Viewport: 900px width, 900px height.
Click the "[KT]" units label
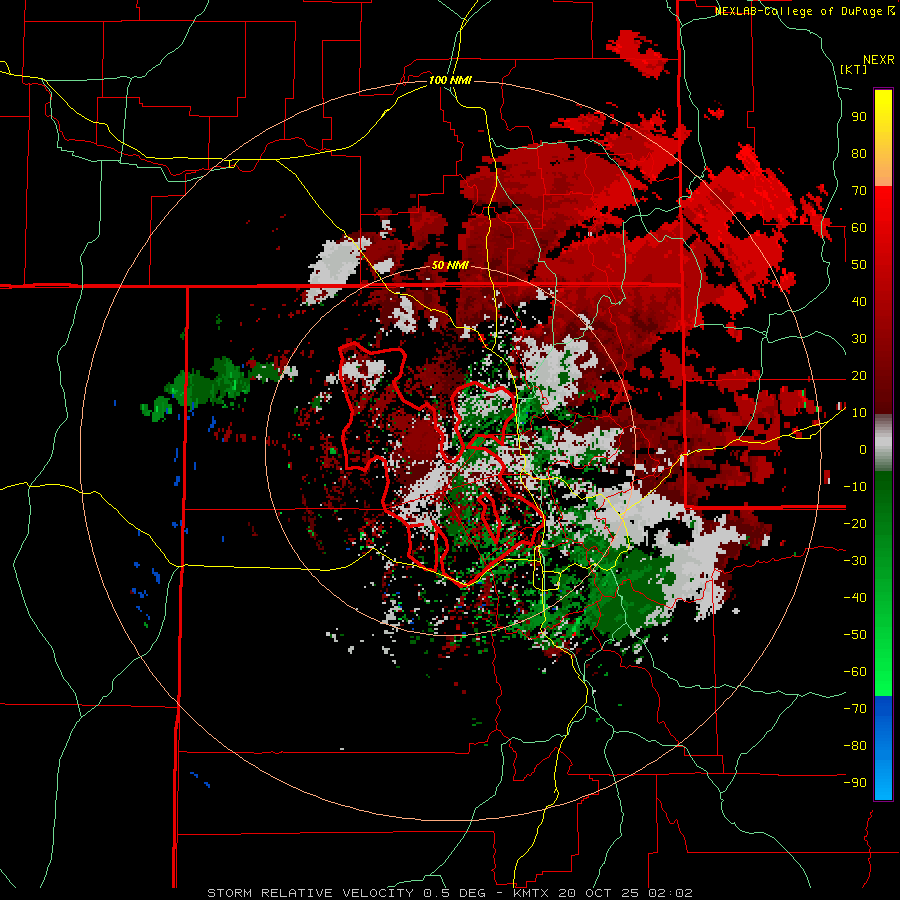(x=854, y=69)
